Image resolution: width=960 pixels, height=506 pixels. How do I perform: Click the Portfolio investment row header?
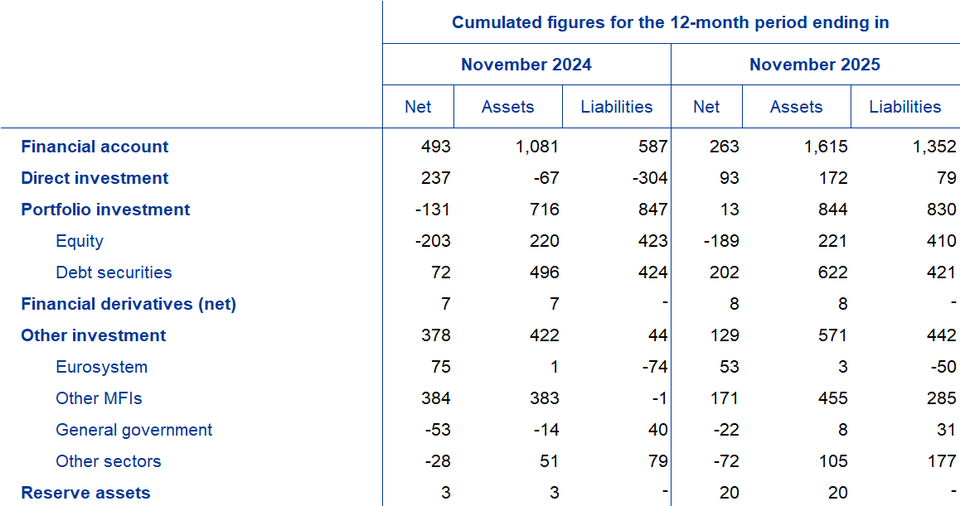tap(105, 210)
